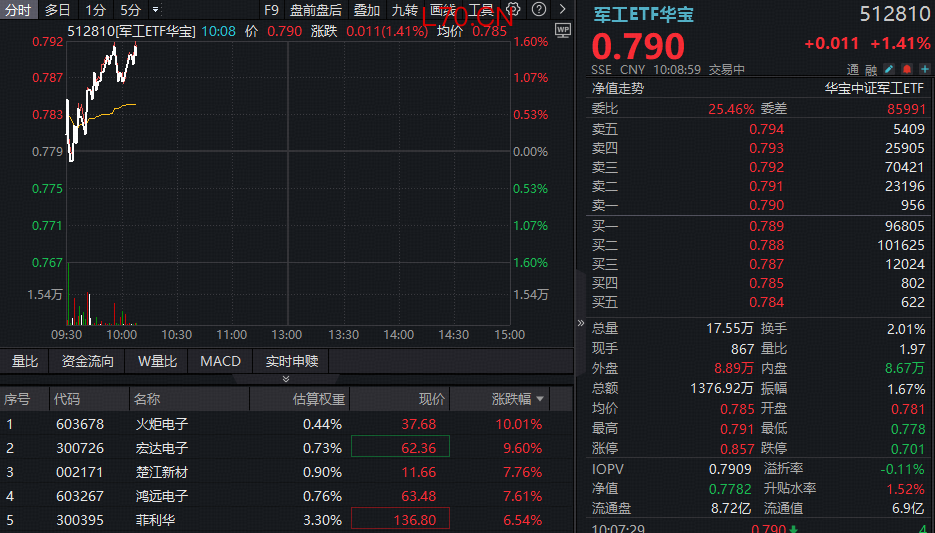Switch to 多日 chart tab
The height and width of the screenshot is (533, 935).
57,10
